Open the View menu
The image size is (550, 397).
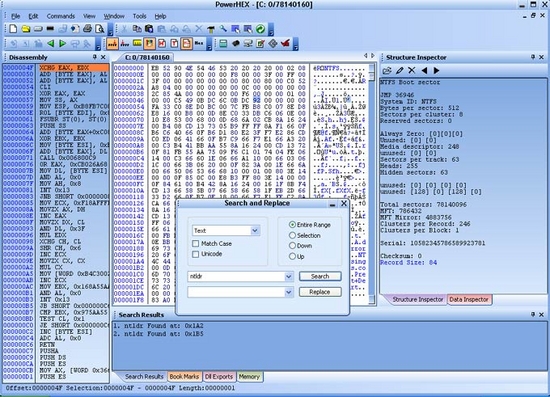[89, 16]
